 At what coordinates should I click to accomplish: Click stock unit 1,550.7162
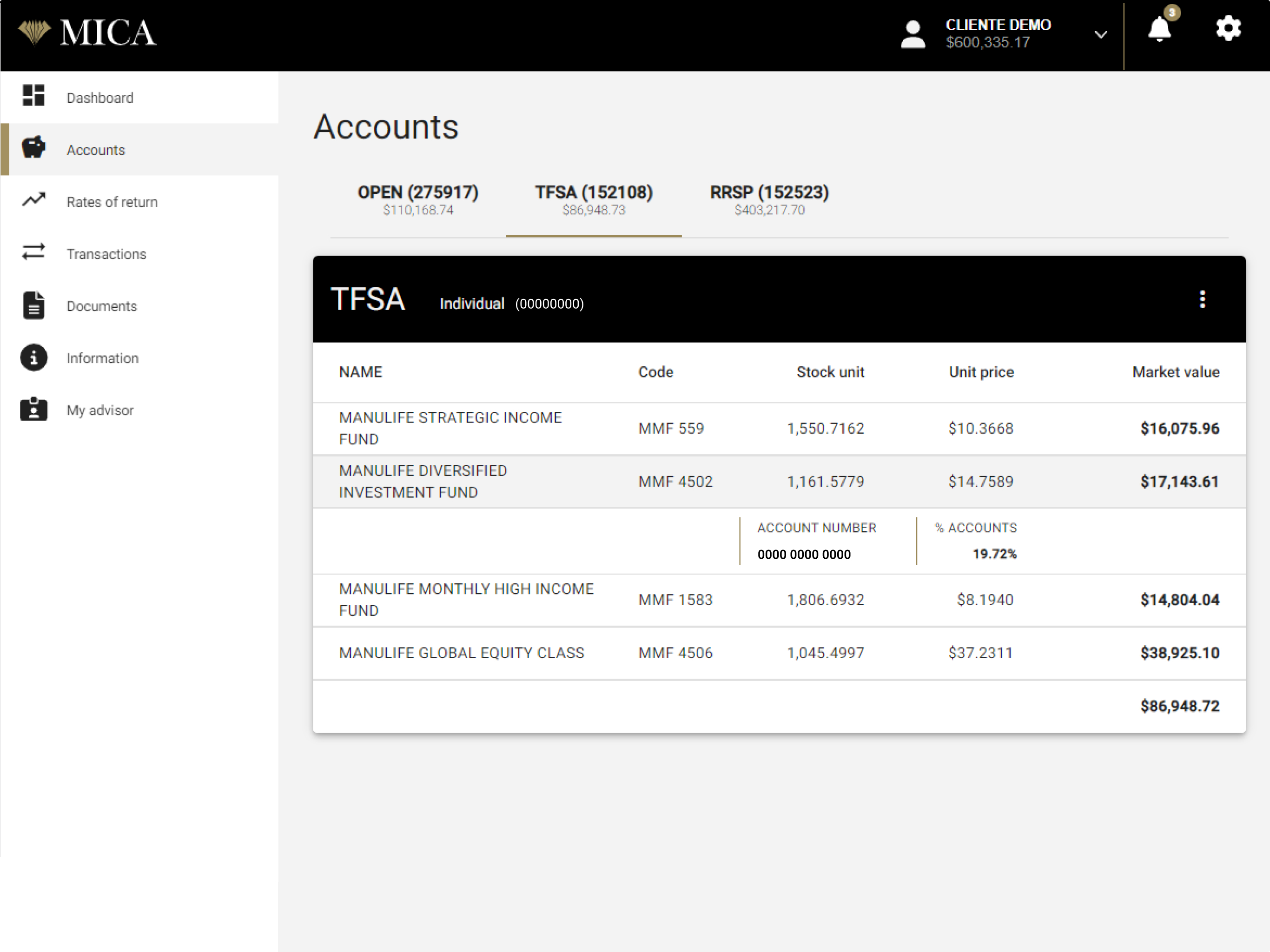click(x=826, y=428)
